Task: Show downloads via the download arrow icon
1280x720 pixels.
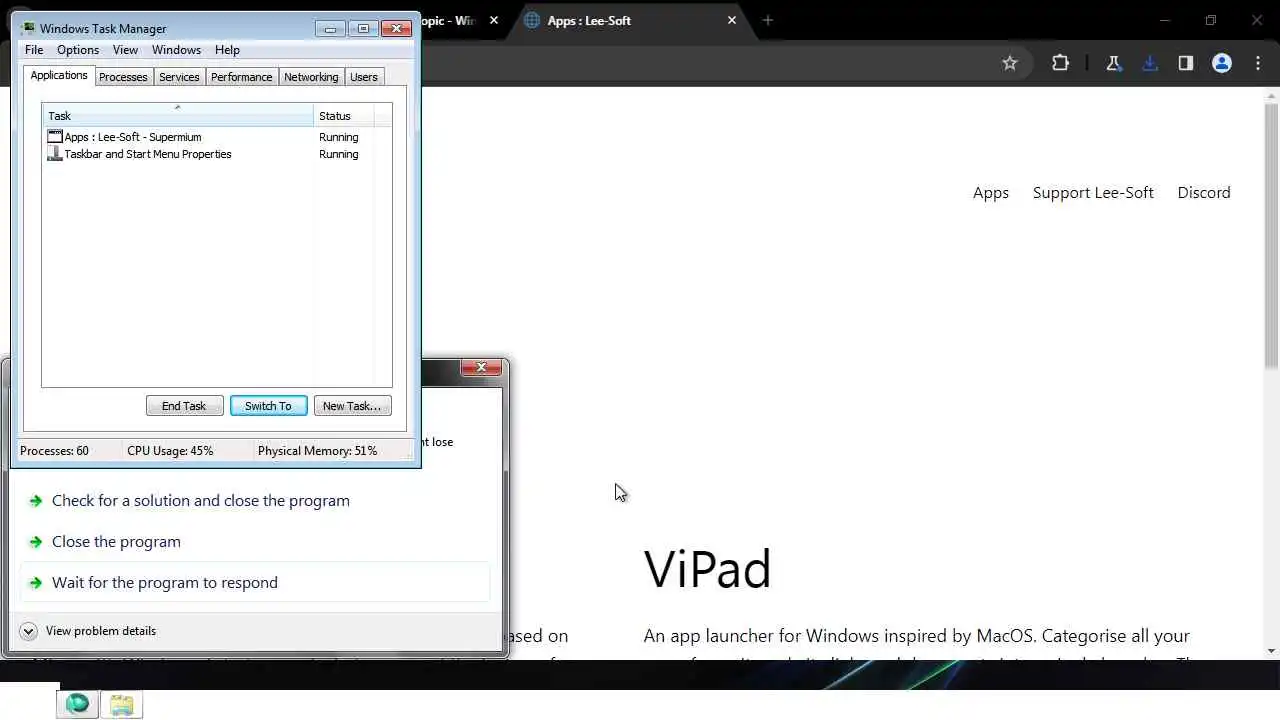Action: click(x=1150, y=63)
